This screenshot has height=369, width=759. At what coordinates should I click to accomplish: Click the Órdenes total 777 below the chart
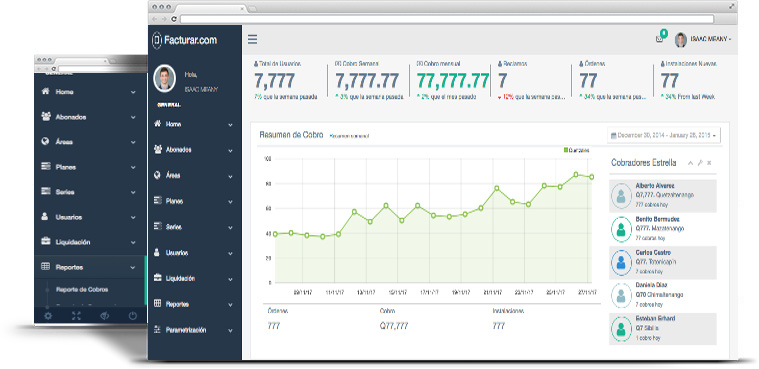coord(274,326)
